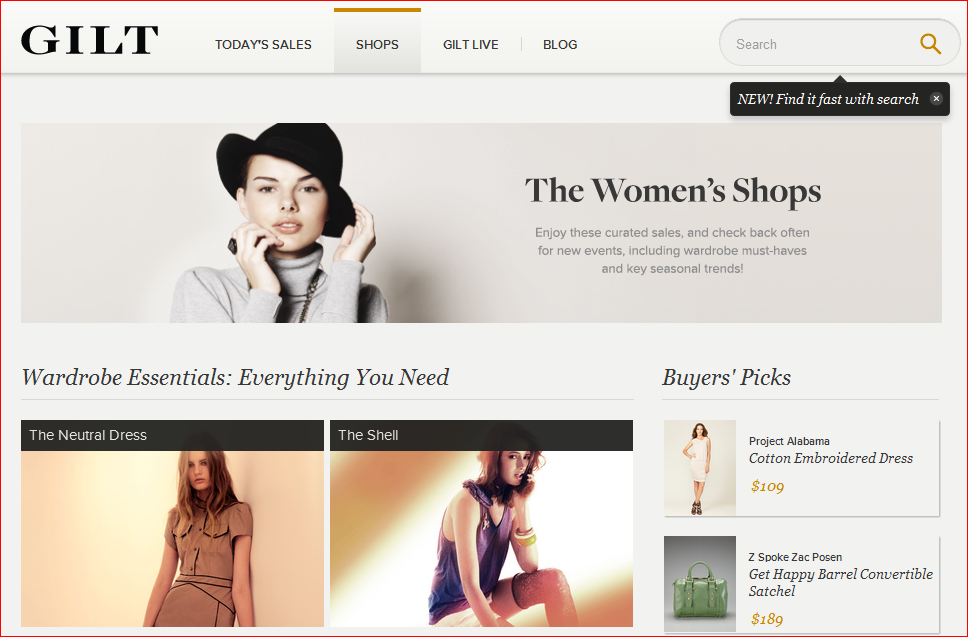This screenshot has width=968, height=637.
Task: Click the green satchel thumbnail image
Action: 700,584
